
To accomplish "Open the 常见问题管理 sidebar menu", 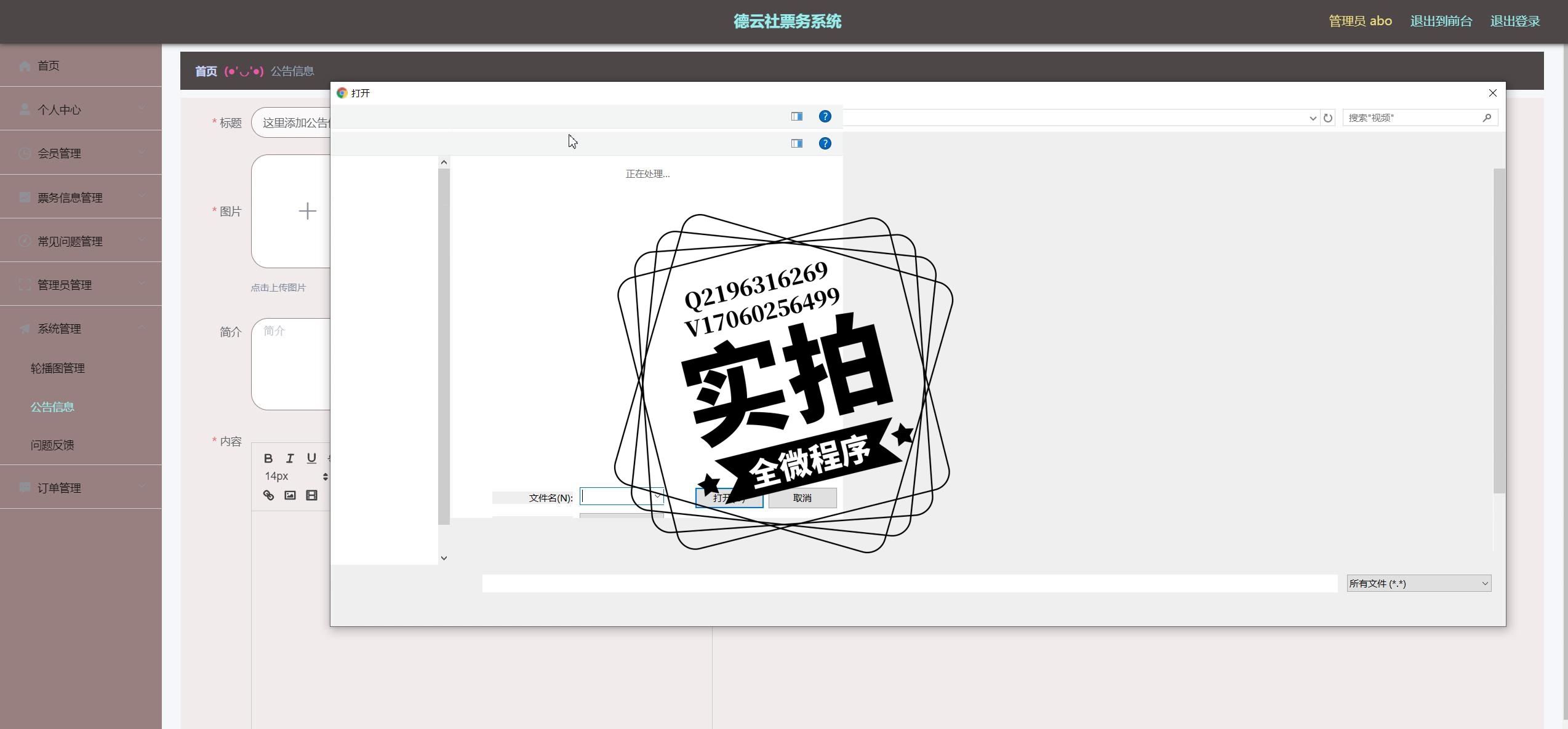I will (x=81, y=241).
